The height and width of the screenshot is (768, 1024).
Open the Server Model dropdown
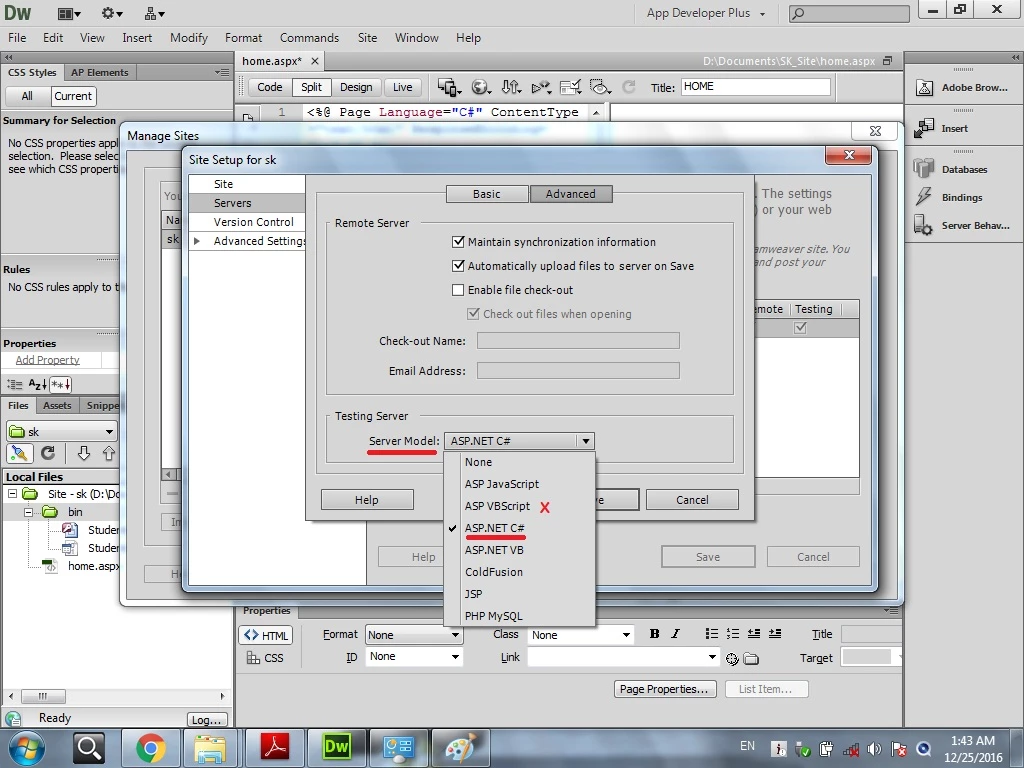519,441
